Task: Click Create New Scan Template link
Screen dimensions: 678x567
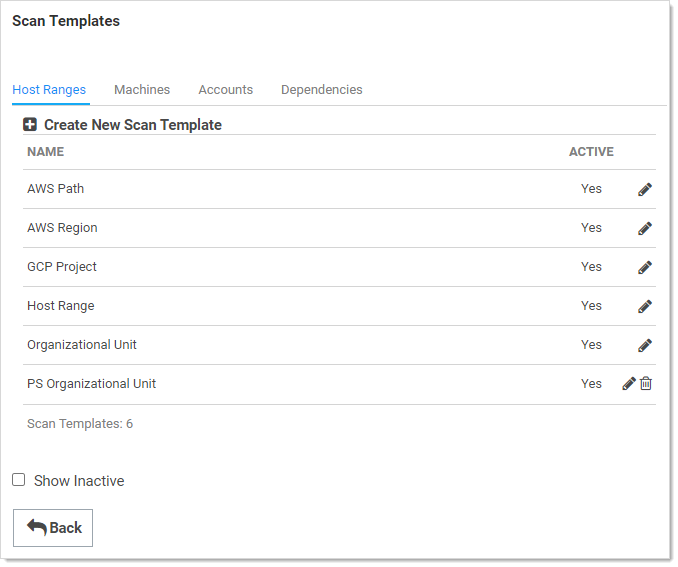Action: pyautogui.click(x=133, y=125)
